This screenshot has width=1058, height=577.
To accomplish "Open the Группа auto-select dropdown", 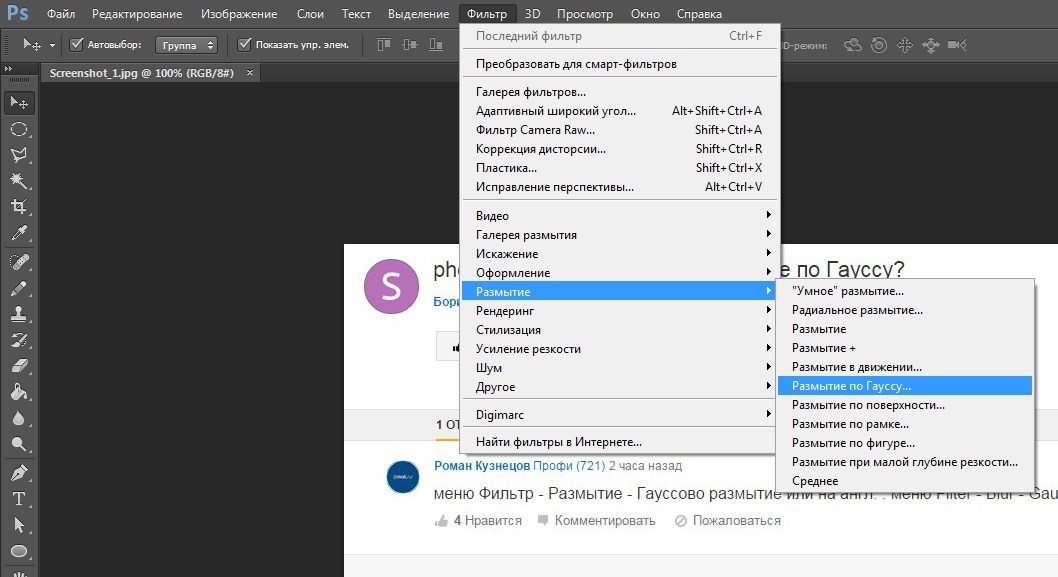I will 186,45.
